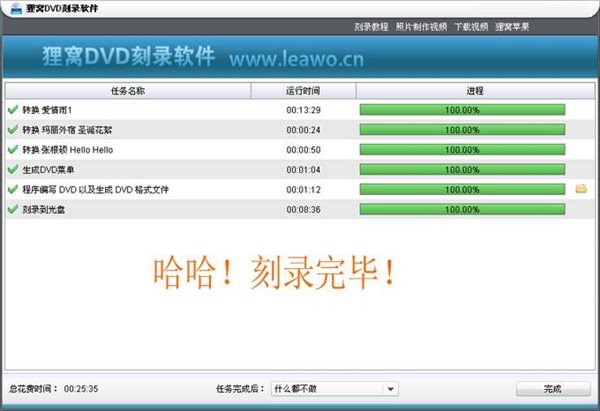This screenshot has height=411, width=600.
Task: Click run time 00:01:12
Action: (x=303, y=190)
